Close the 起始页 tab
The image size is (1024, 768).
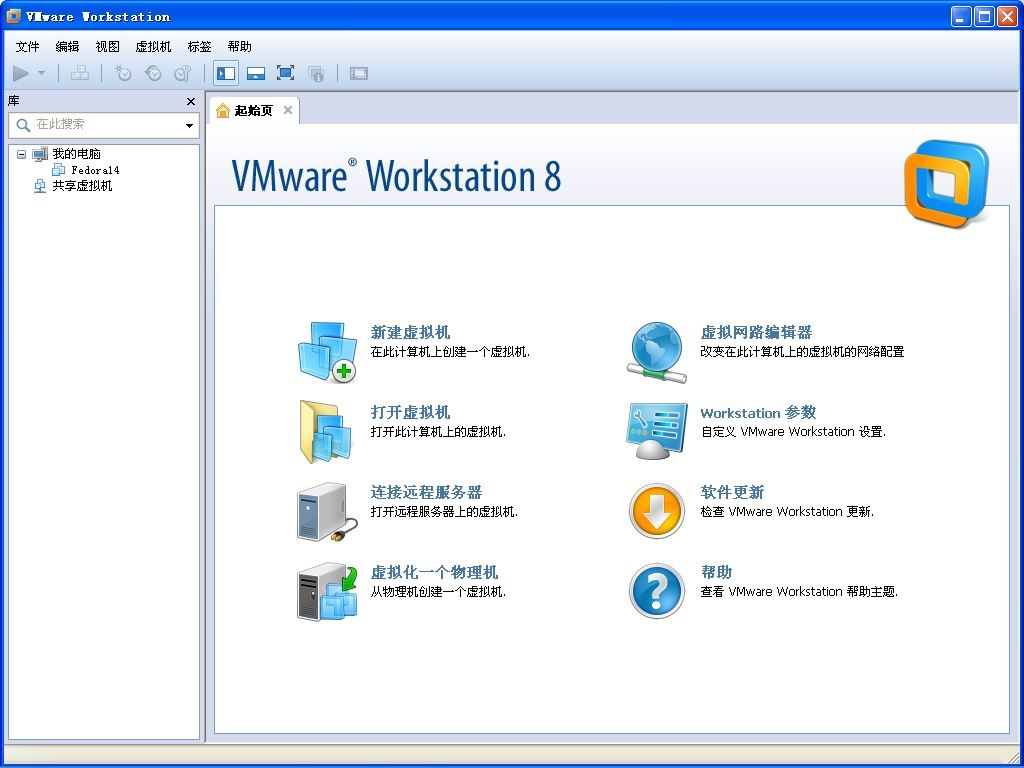[287, 110]
